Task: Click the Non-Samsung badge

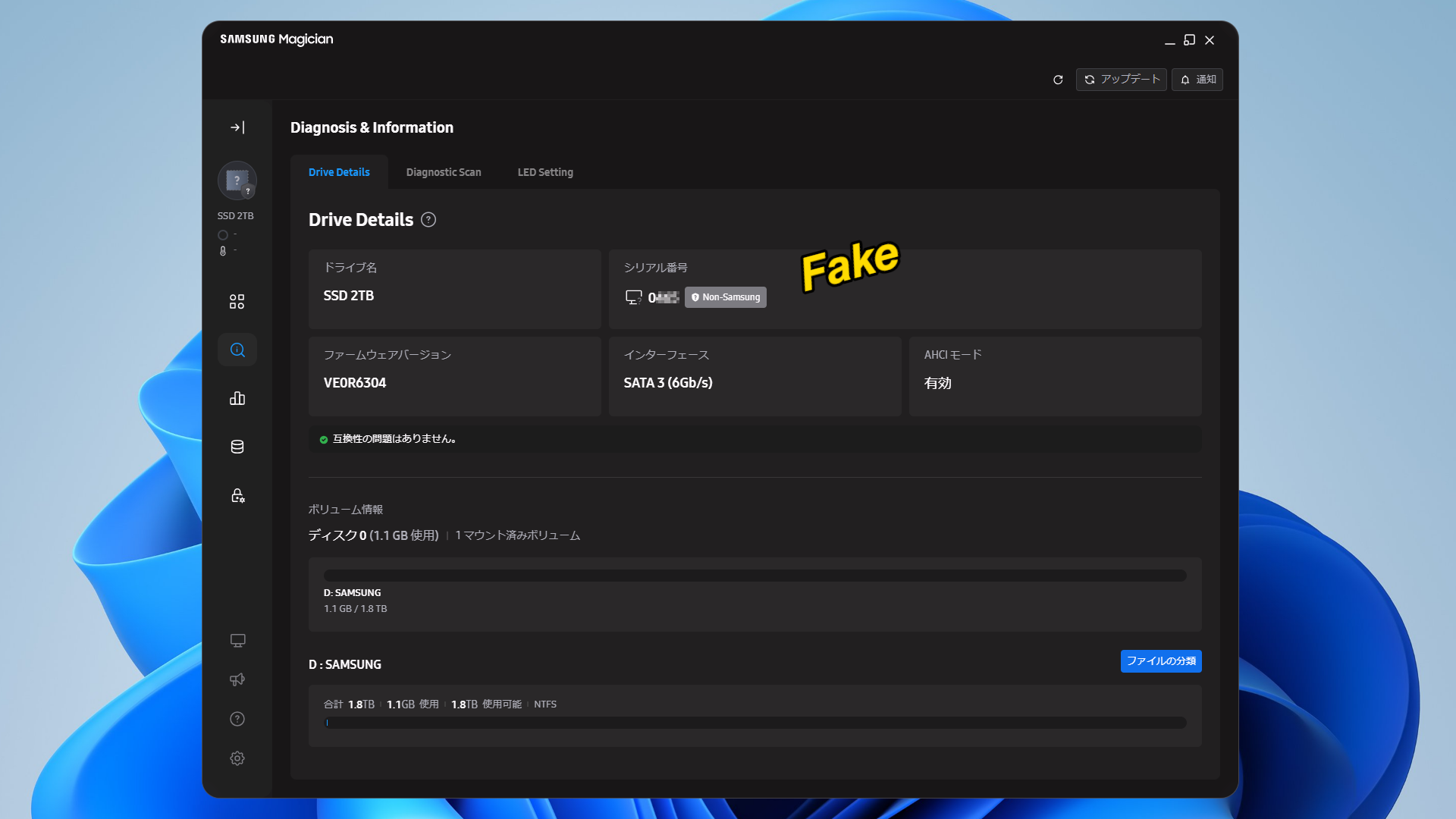Action: point(726,297)
